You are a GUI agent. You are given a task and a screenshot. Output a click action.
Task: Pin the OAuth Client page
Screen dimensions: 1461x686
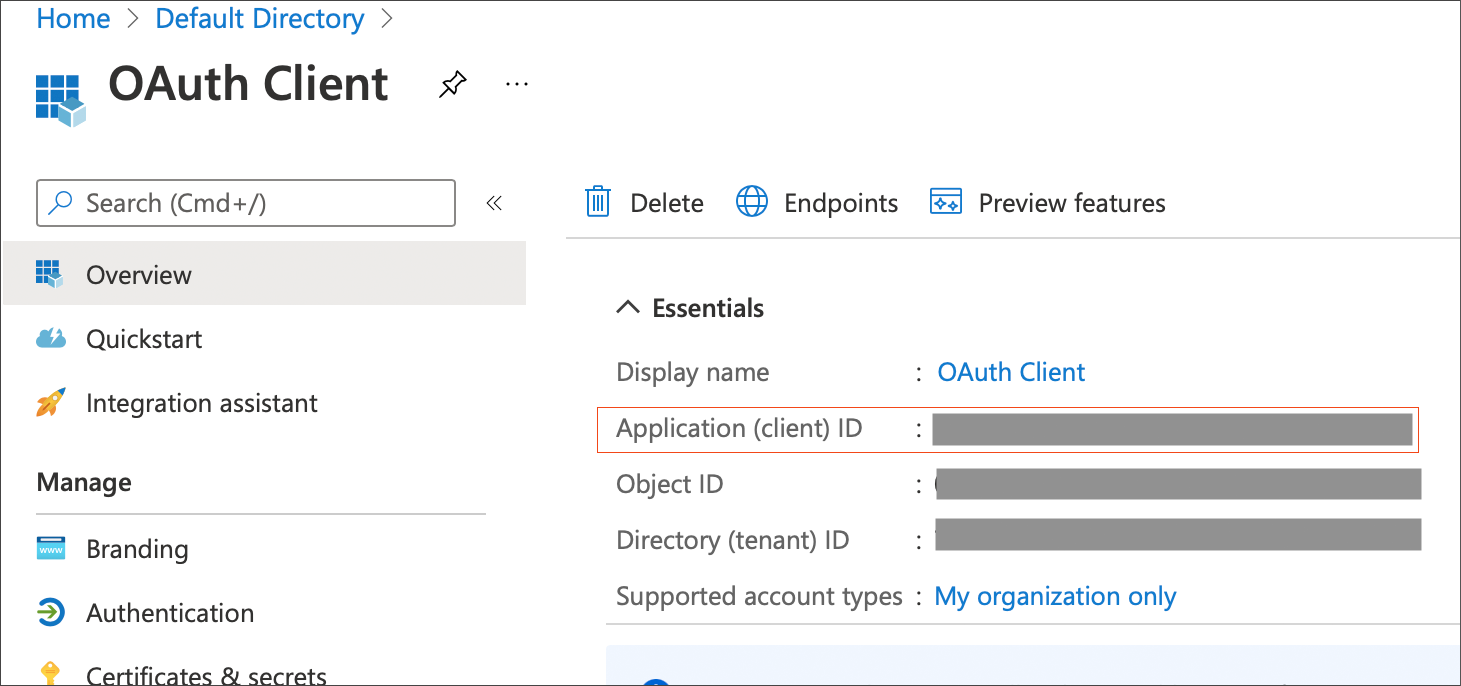coord(452,84)
